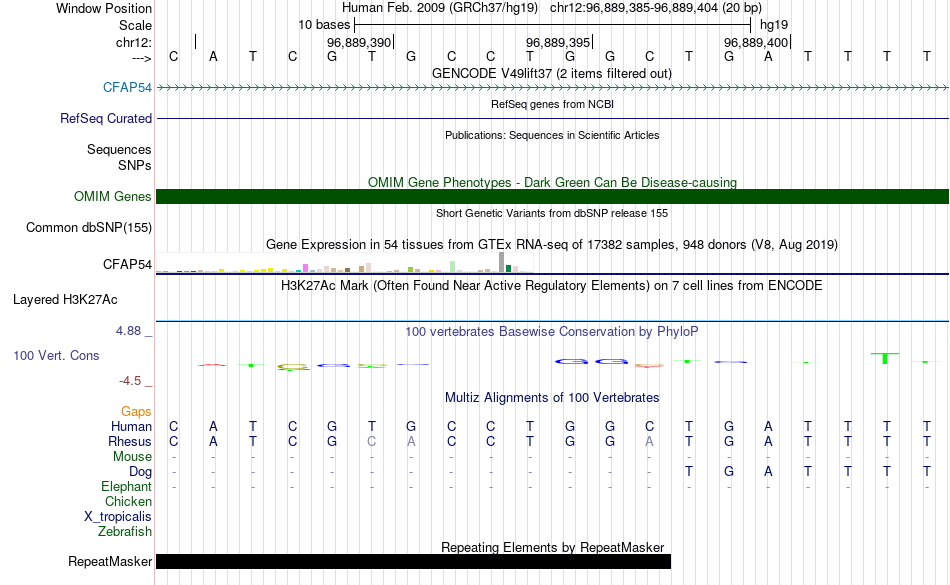The image size is (950, 585).
Task: Click the Sequences SNPs track label
Action: click(x=119, y=157)
